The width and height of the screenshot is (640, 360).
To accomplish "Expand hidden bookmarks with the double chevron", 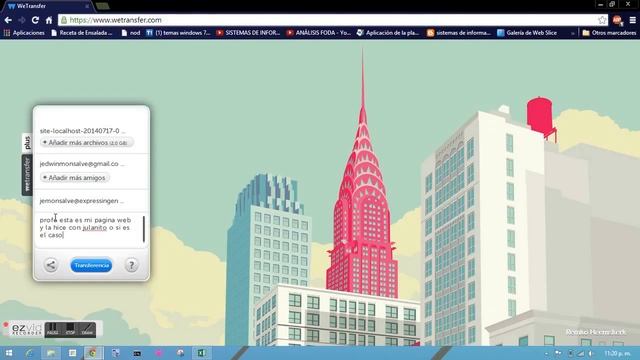I will (x=573, y=33).
